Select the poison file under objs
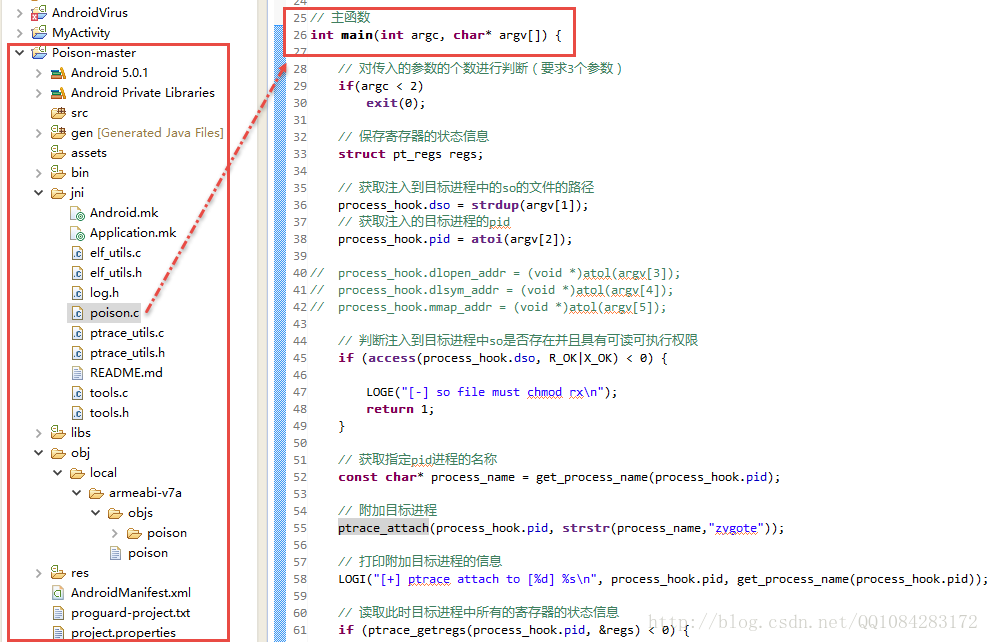 coord(148,553)
